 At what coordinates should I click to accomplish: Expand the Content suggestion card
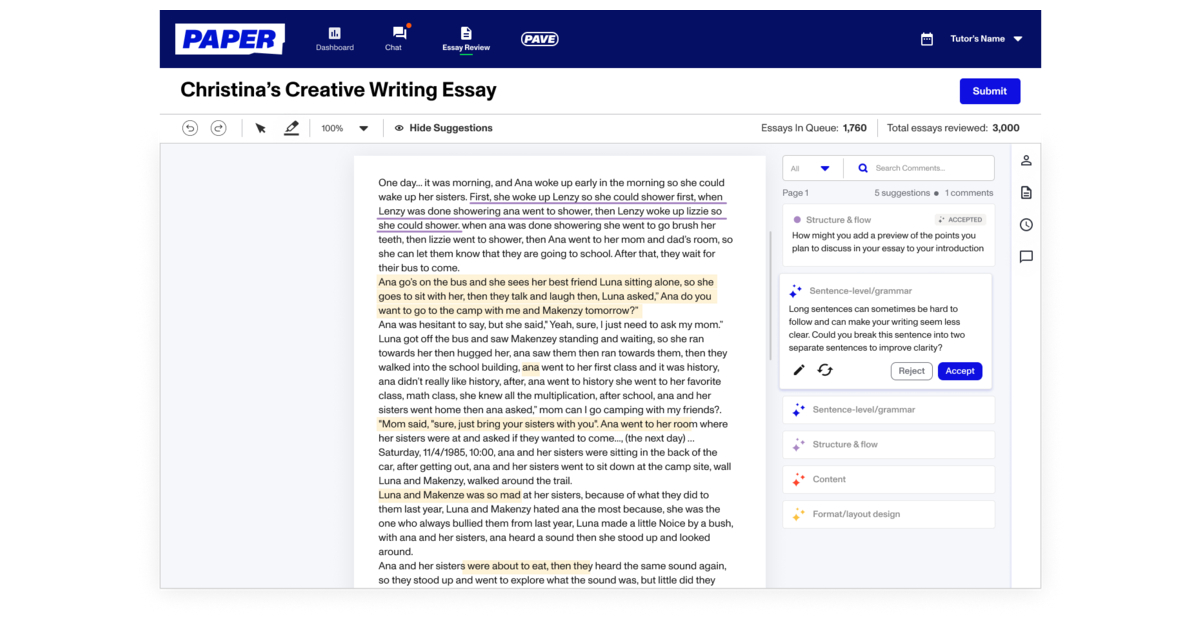pos(888,479)
